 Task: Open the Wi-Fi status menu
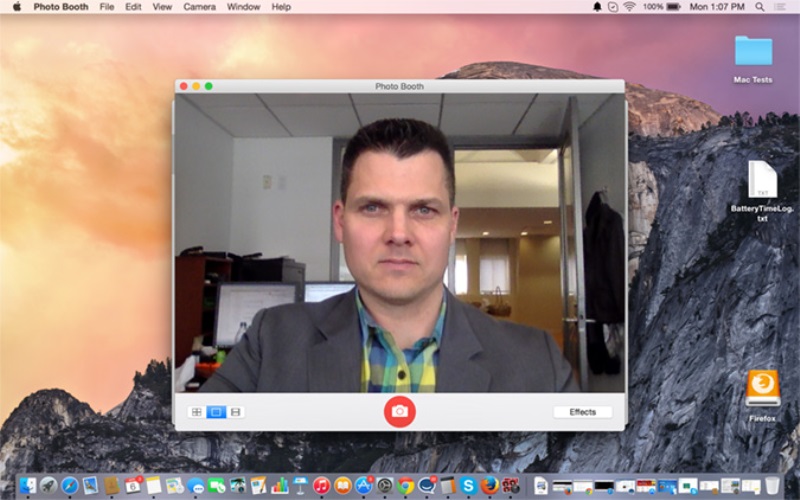630,7
